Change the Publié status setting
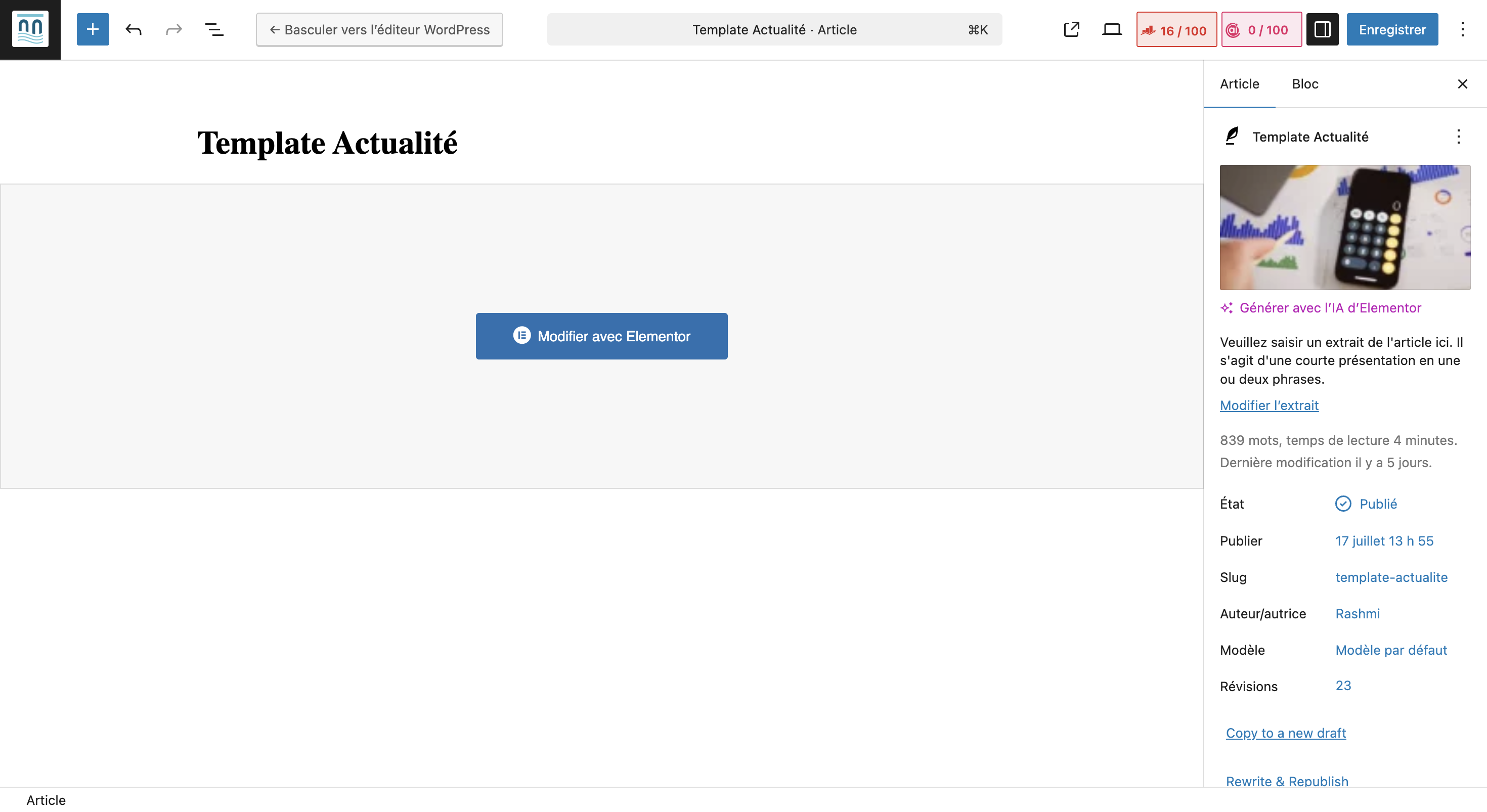The image size is (1487, 812). click(1377, 504)
